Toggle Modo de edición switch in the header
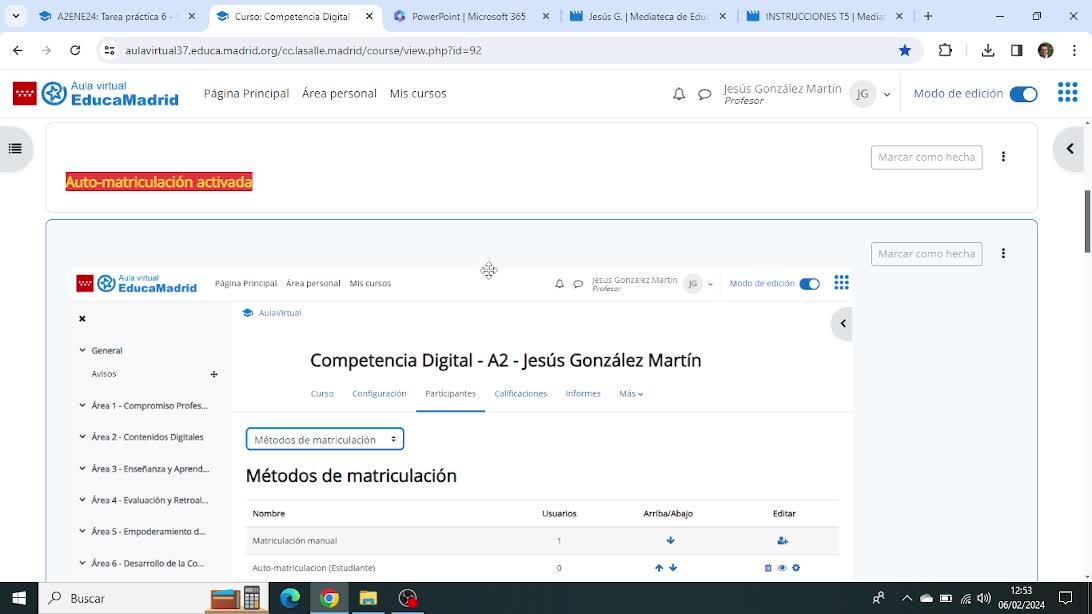 tap(1024, 94)
